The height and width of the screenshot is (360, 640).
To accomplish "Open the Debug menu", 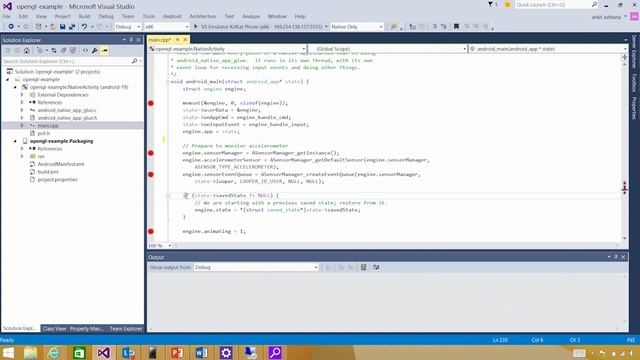I will point(106,16).
